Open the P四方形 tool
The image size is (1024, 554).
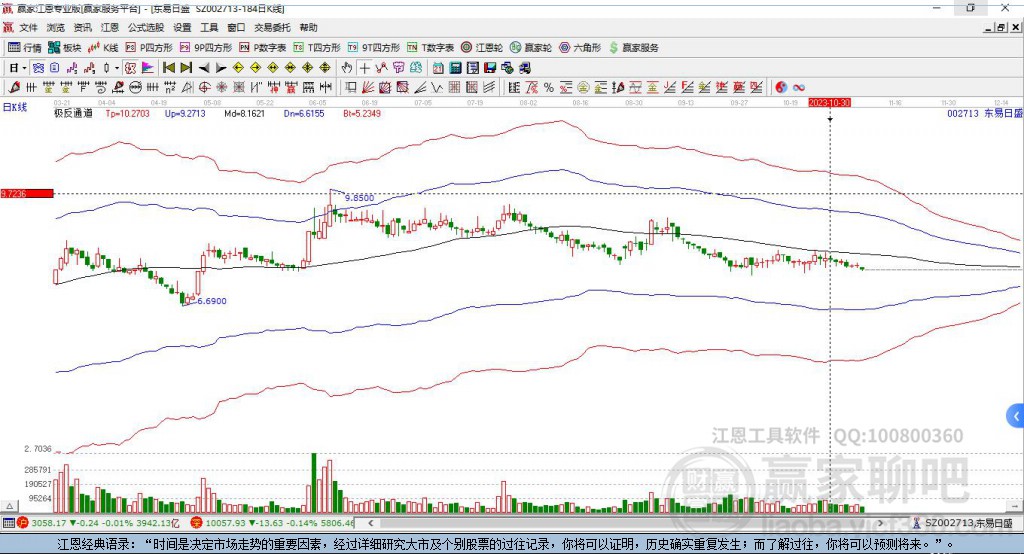[149, 48]
